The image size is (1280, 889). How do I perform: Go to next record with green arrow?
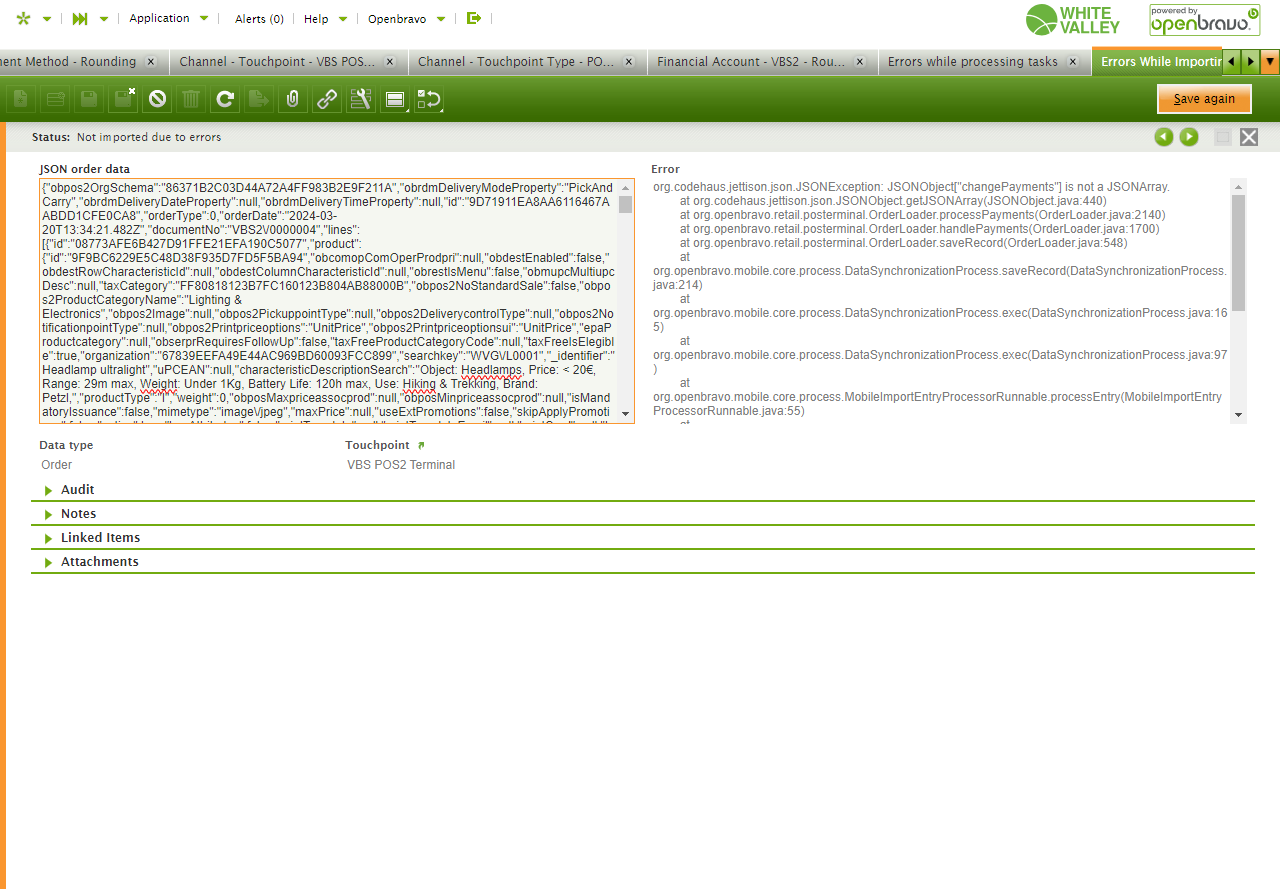pos(1188,137)
